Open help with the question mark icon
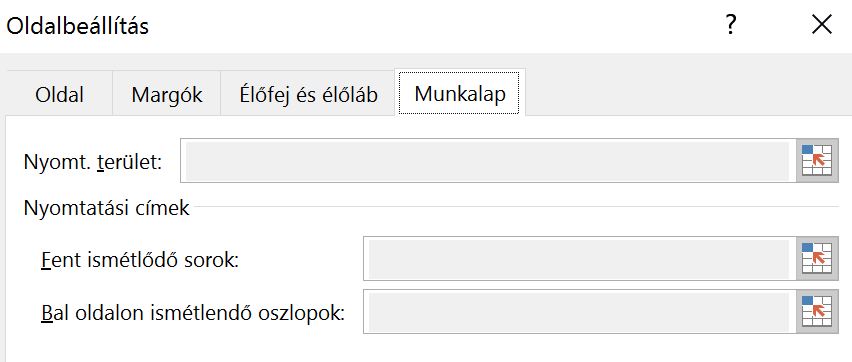The height and width of the screenshot is (362, 852). 731,25
